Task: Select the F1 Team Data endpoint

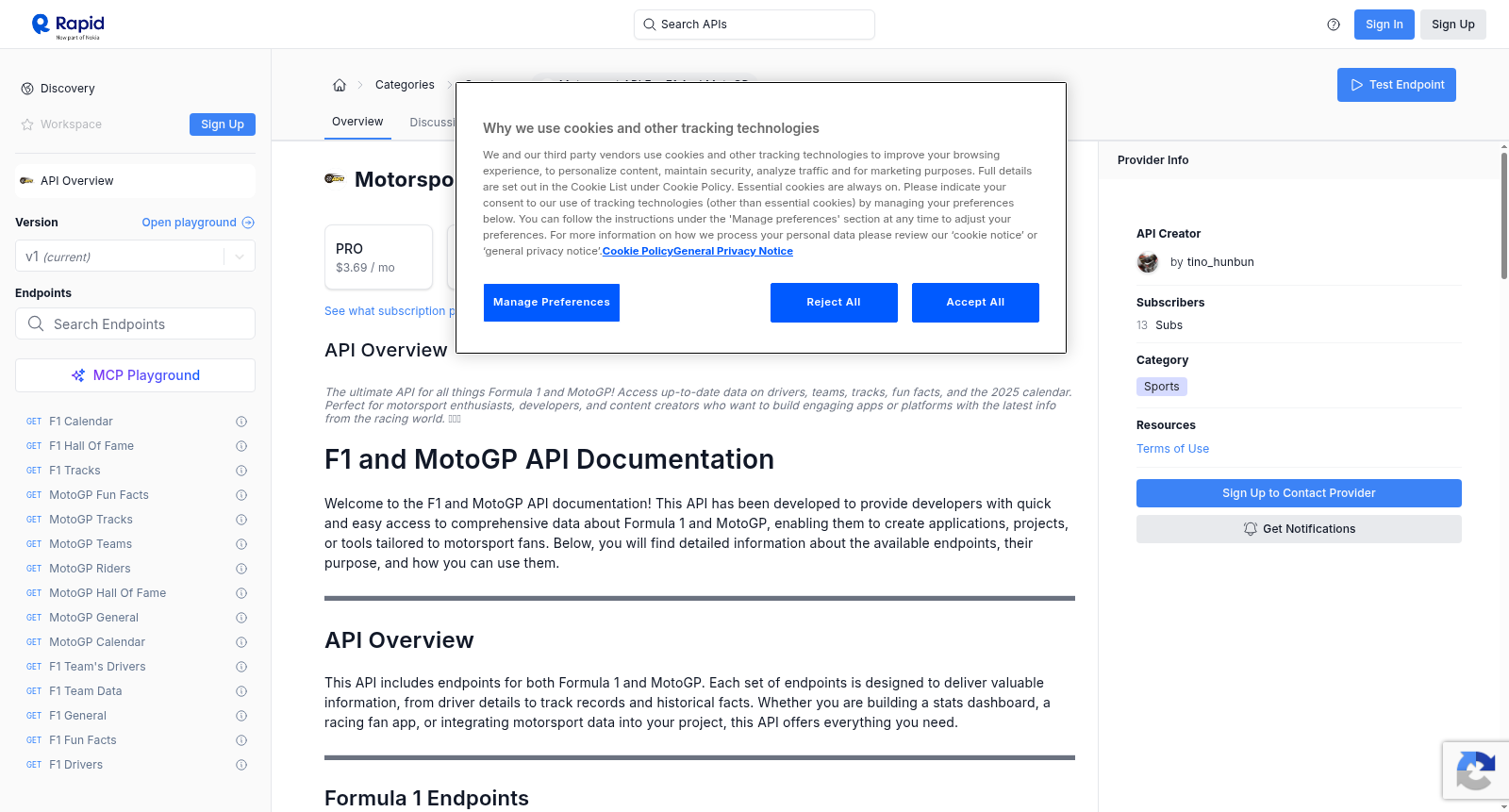Action: pyautogui.click(x=85, y=691)
